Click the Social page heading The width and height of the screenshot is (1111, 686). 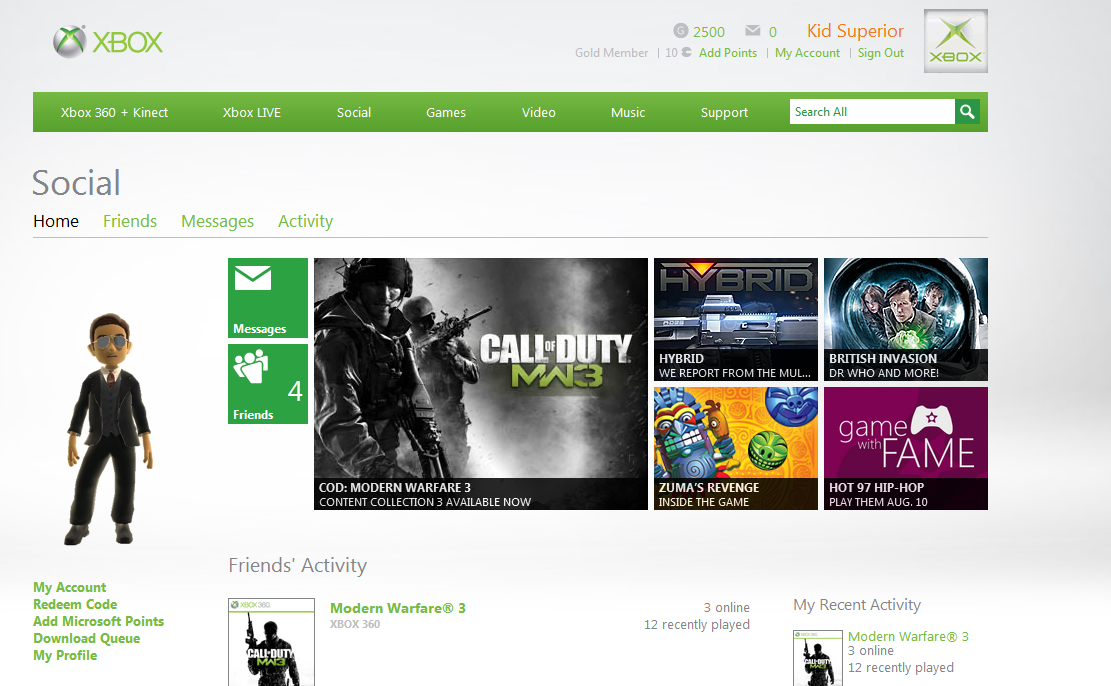77,183
